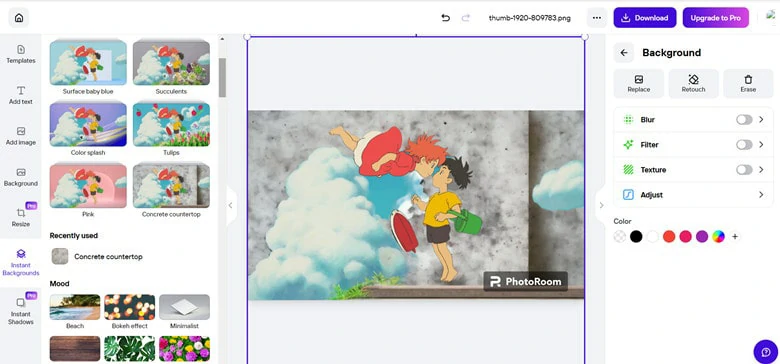Select the Add image tool
This screenshot has width=780, height=364.
[21, 136]
